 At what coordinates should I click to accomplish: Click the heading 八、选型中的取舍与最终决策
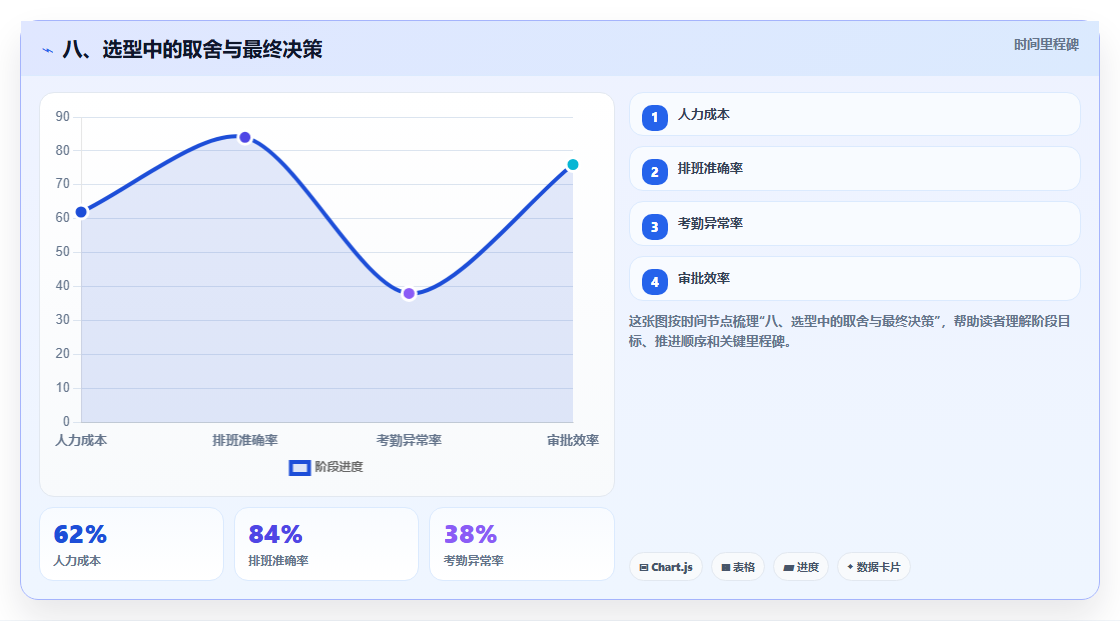coord(193,49)
